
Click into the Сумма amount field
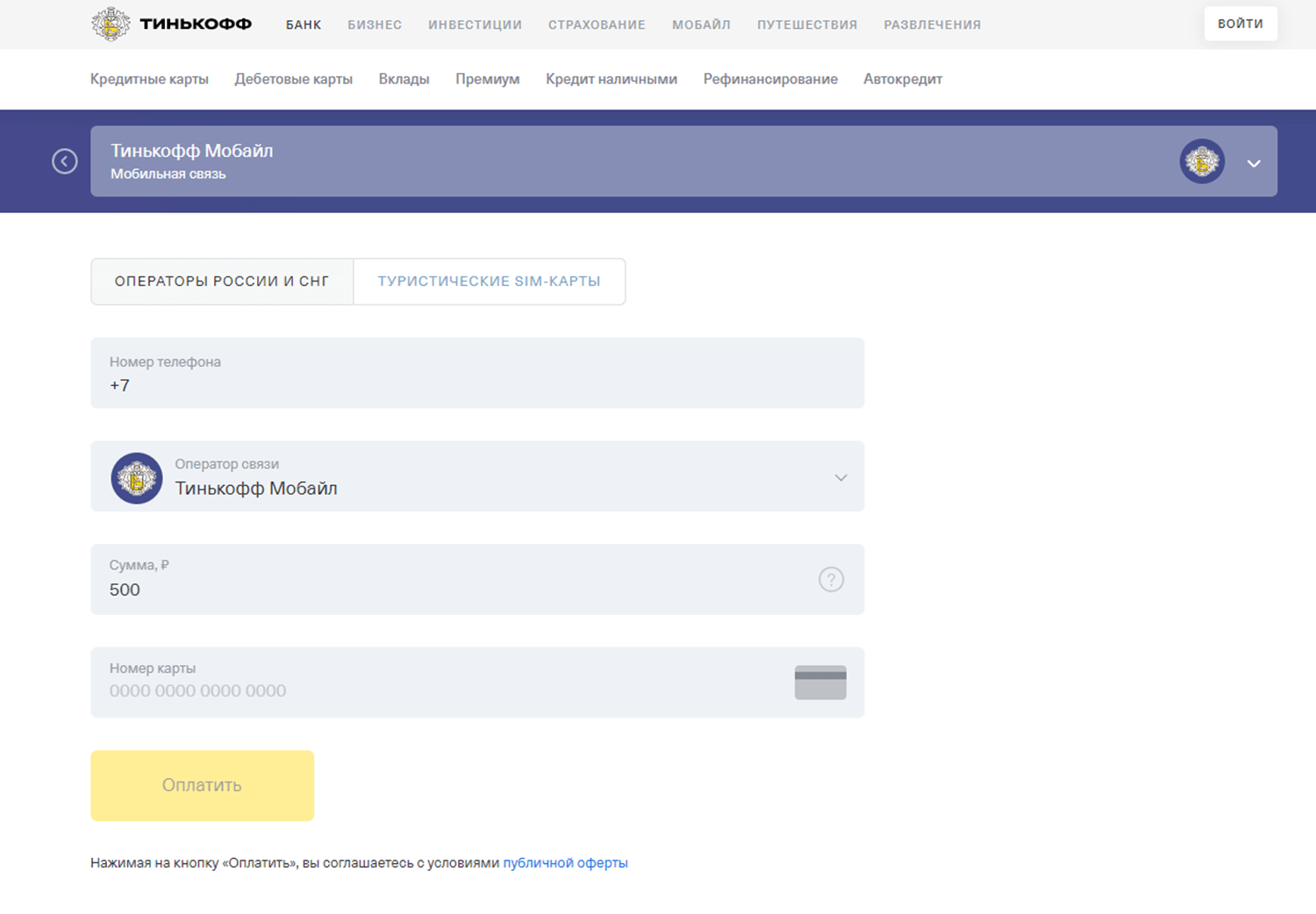point(477,579)
